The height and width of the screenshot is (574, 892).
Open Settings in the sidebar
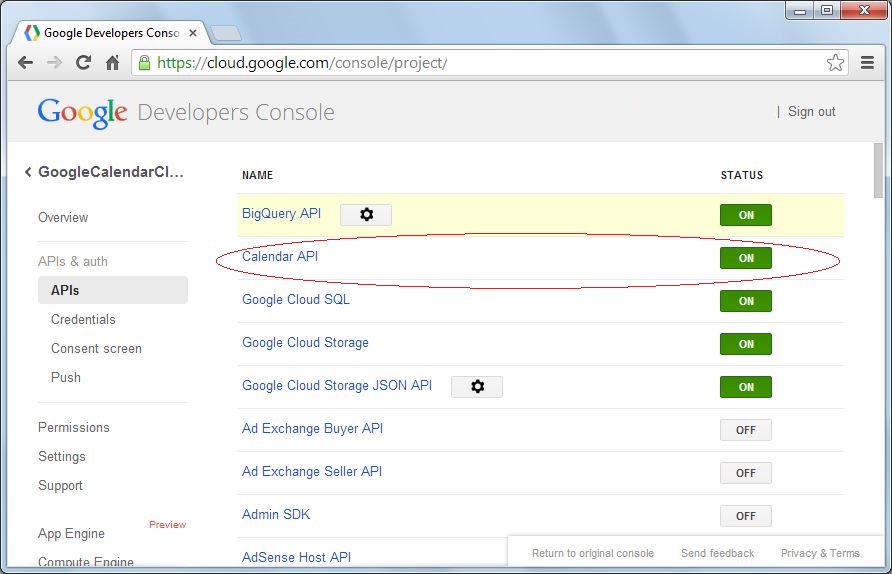62,456
